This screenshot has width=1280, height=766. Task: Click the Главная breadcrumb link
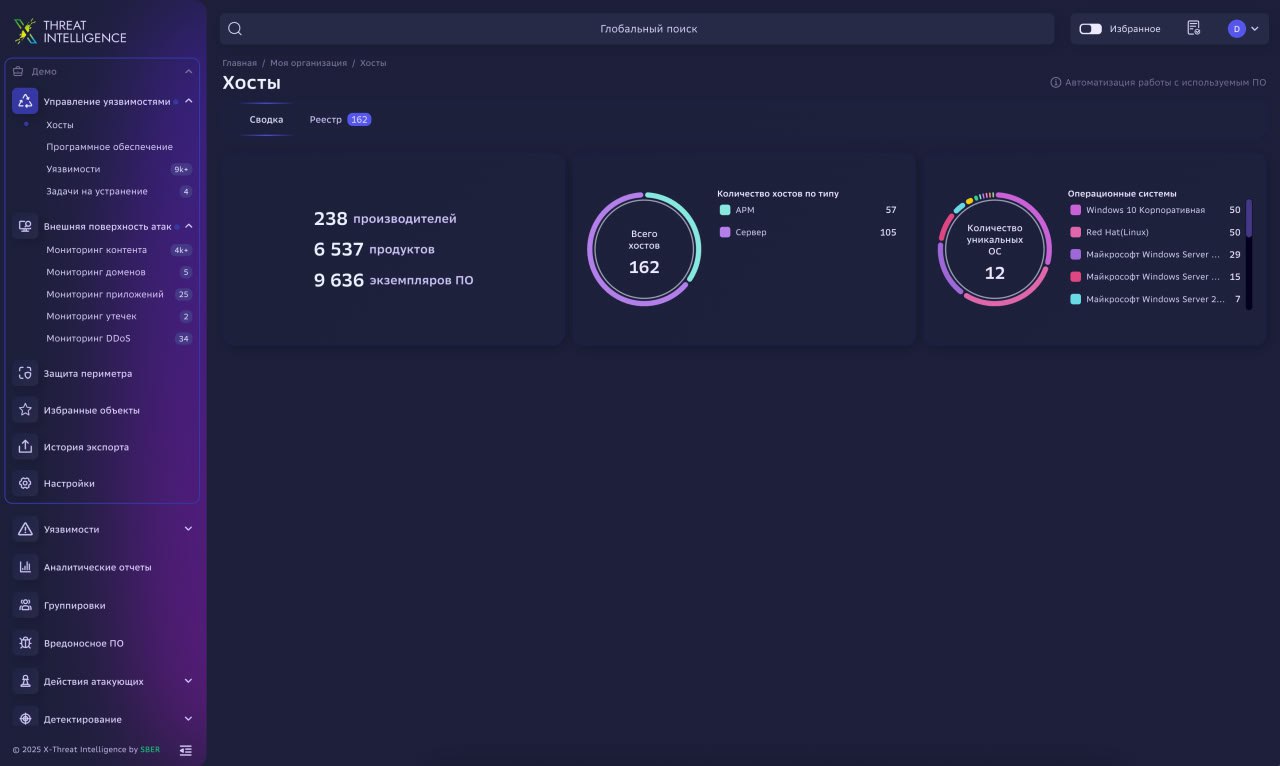(239, 63)
